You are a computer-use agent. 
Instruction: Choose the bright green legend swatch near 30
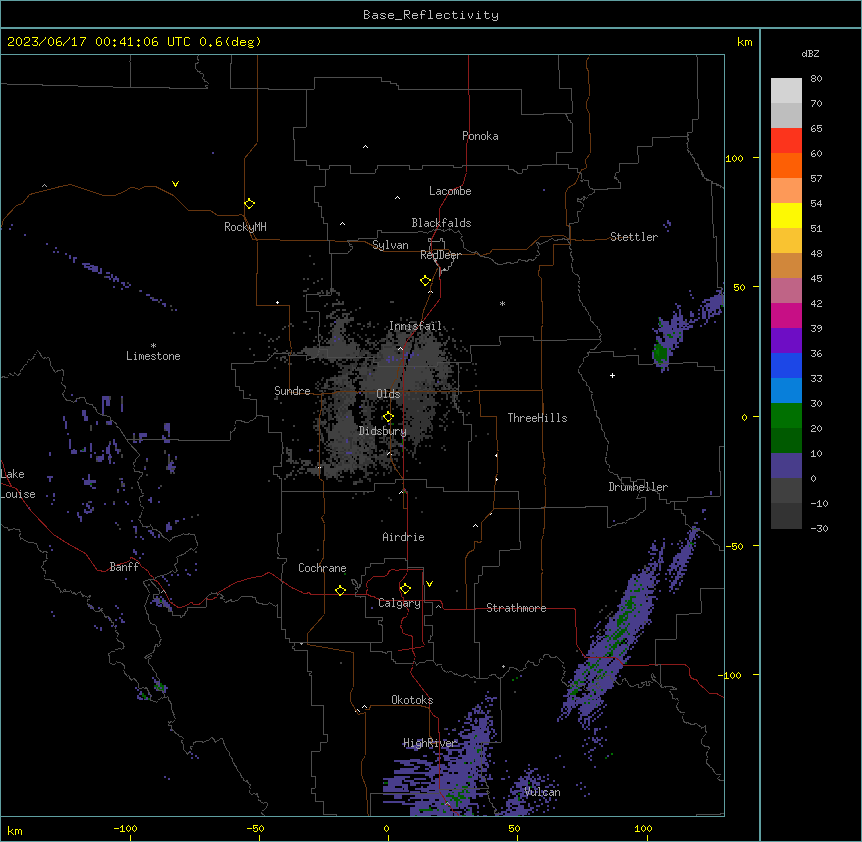786,416
